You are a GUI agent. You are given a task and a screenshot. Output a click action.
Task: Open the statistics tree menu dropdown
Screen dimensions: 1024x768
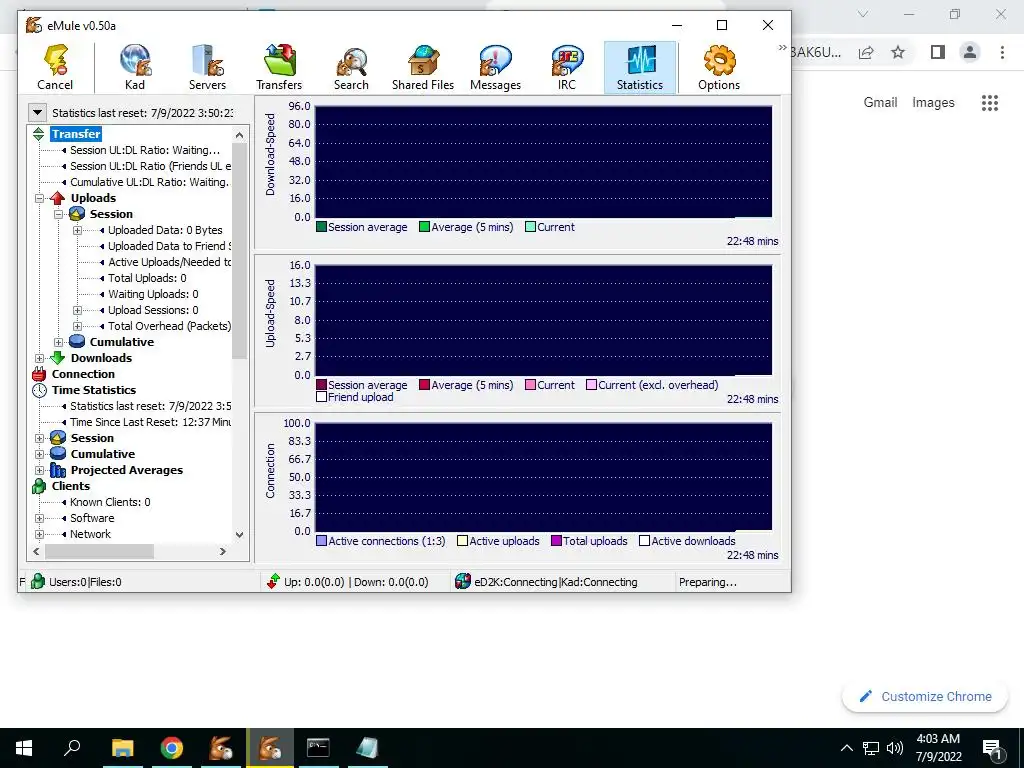(x=37, y=112)
